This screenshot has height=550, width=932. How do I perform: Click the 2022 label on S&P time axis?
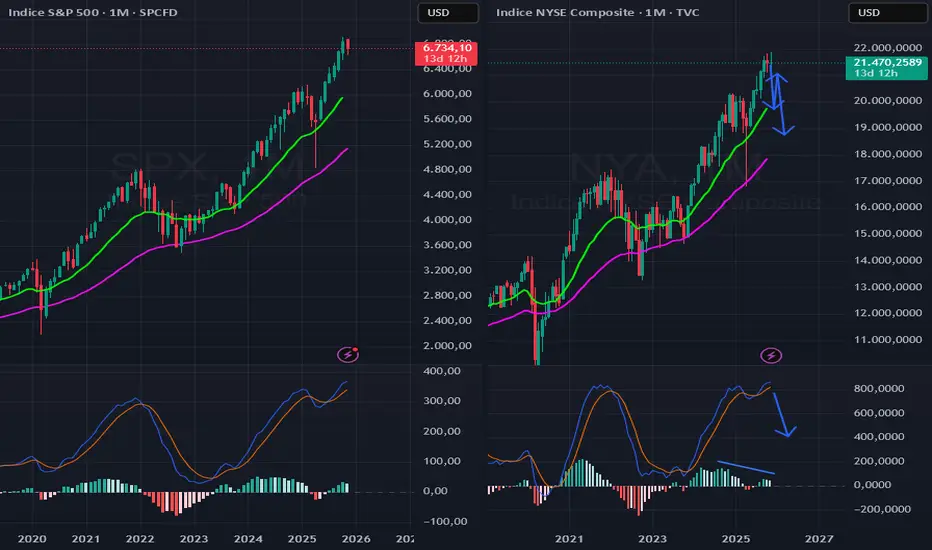point(139,537)
